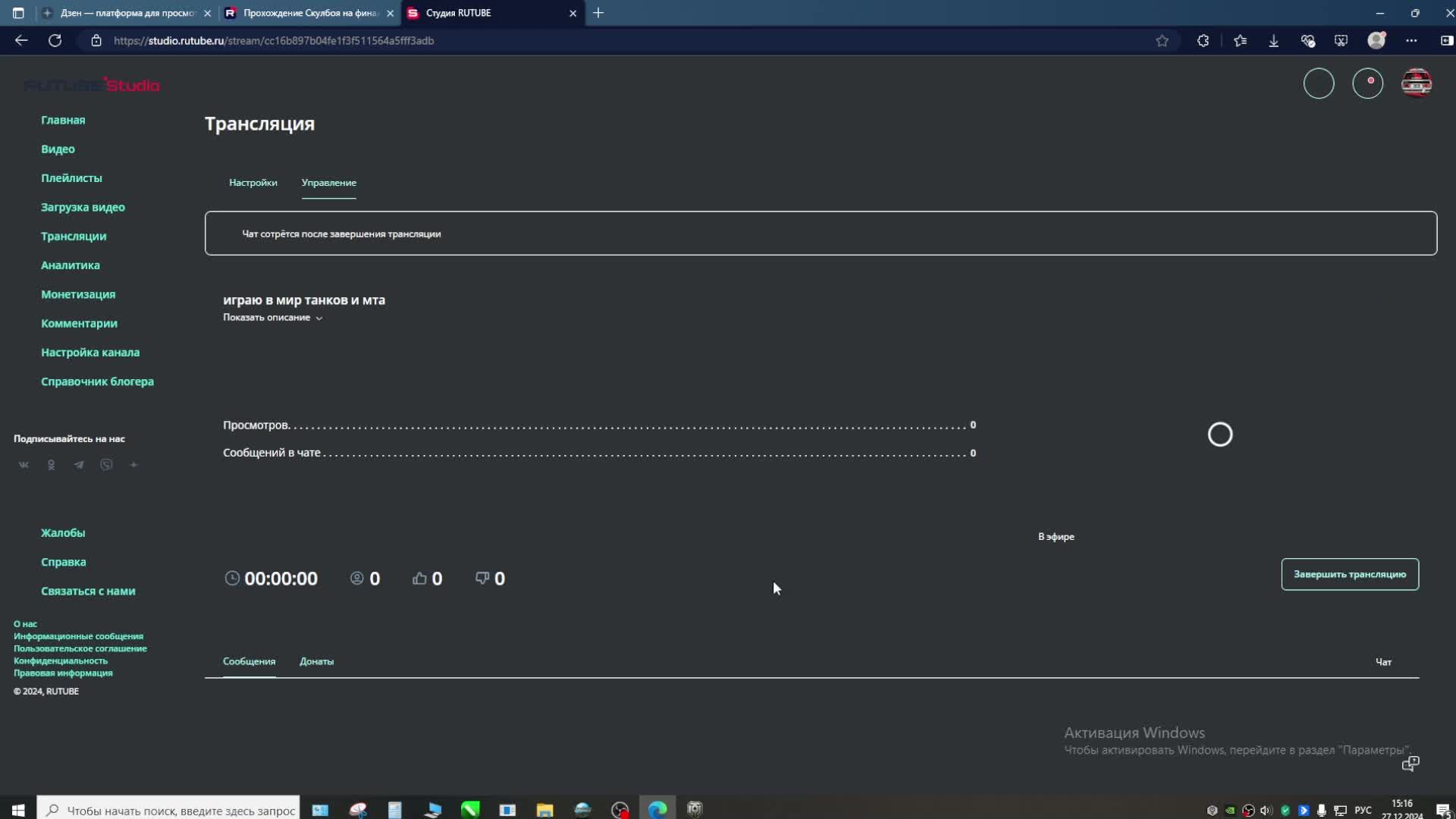Click Завершить трансляцию button

click(x=1349, y=574)
